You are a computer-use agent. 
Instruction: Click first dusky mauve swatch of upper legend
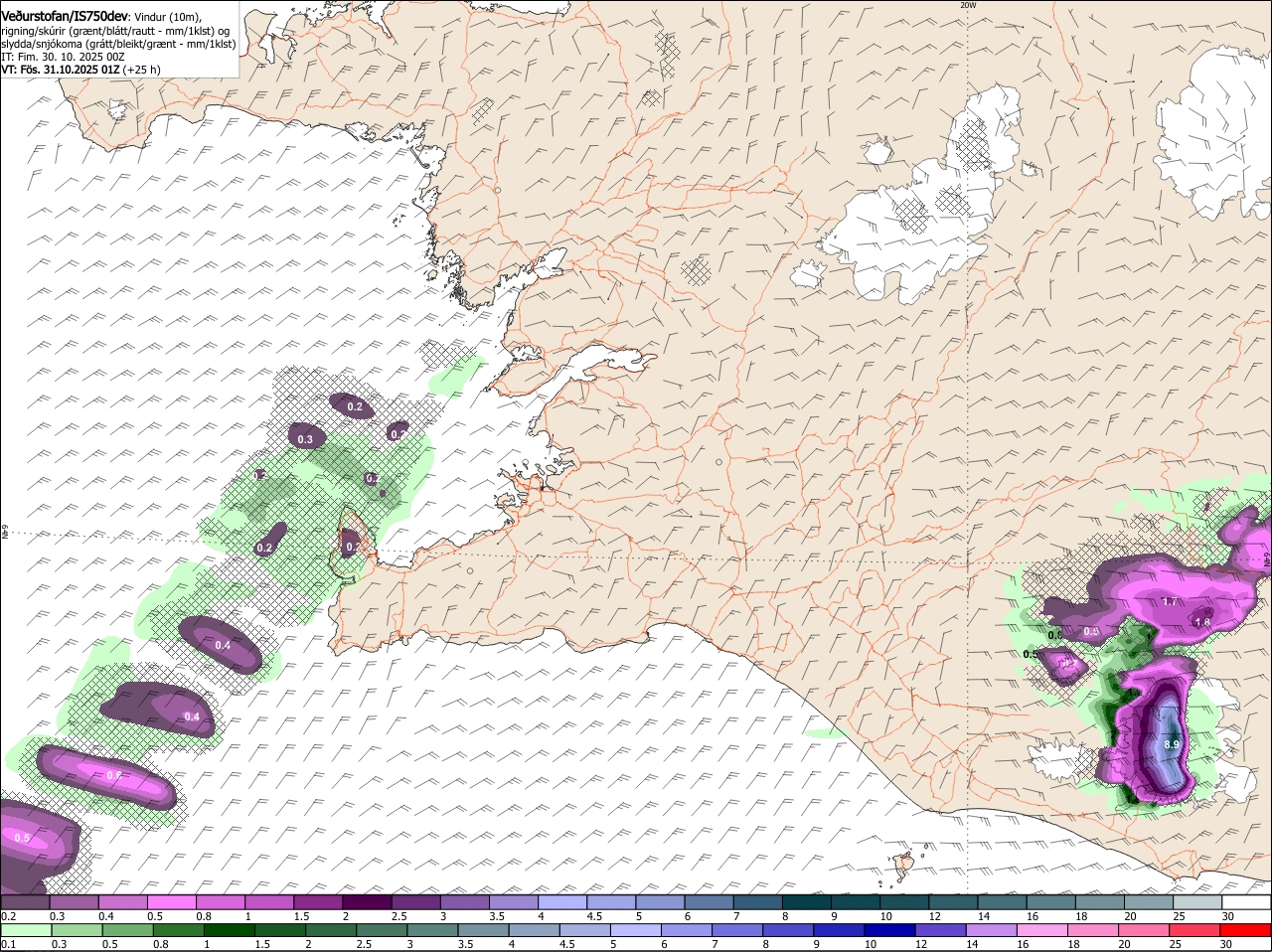(25, 902)
